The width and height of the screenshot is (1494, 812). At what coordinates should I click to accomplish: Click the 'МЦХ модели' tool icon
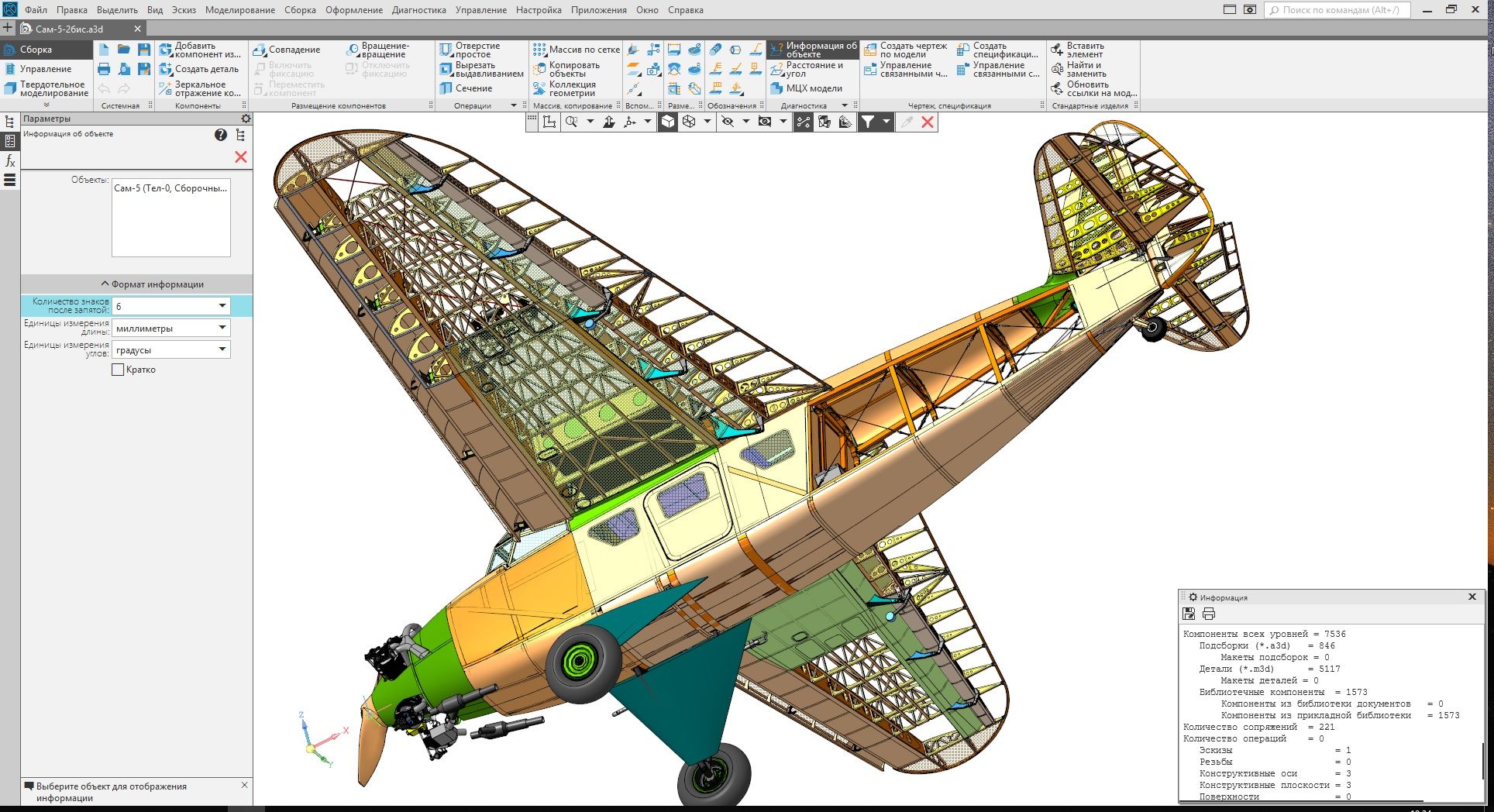pyautogui.click(x=776, y=88)
